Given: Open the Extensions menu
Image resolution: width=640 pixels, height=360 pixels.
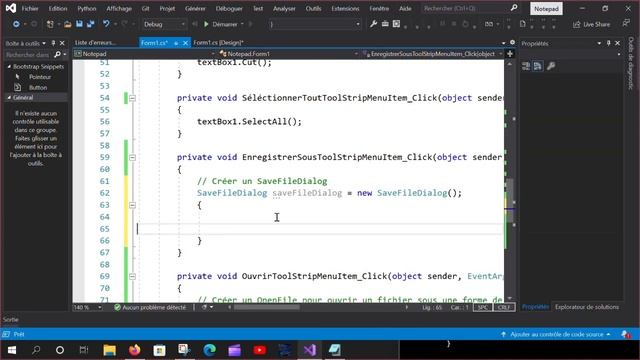Looking at the screenshot, I should click(x=345, y=8).
